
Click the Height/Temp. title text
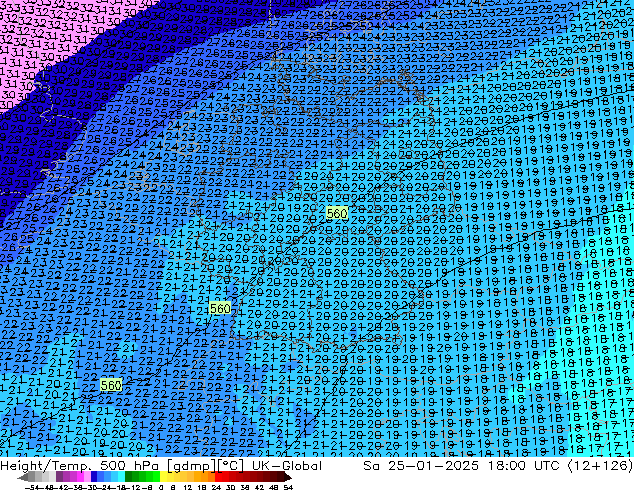tap(44, 466)
